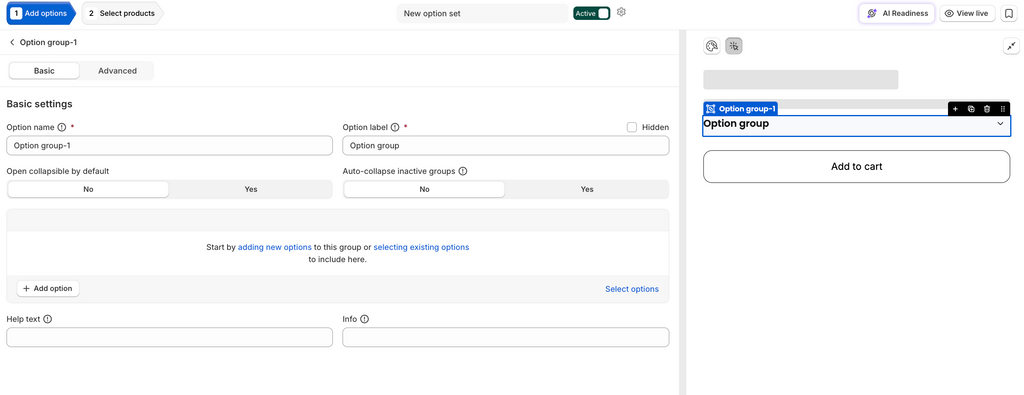Viewport: 1024px width, 395px height.
Task: Go back using Option group-1 chevron
Action: coord(12,42)
